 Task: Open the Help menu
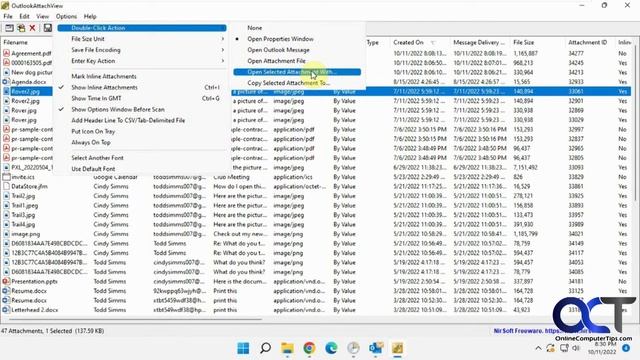coord(90,16)
